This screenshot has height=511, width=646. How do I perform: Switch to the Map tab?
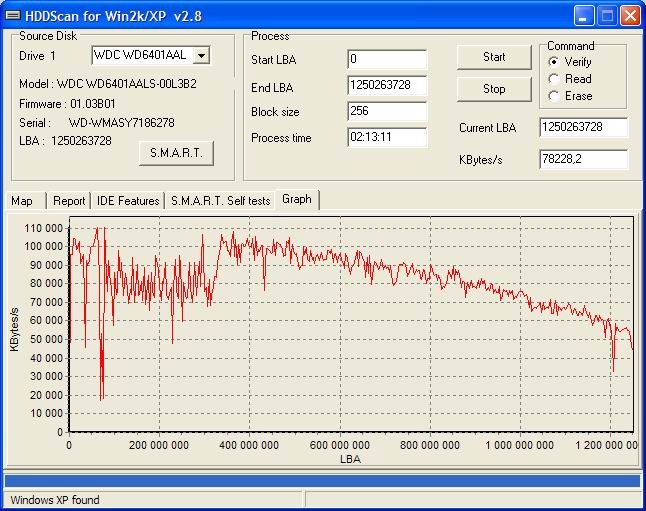pos(24,201)
